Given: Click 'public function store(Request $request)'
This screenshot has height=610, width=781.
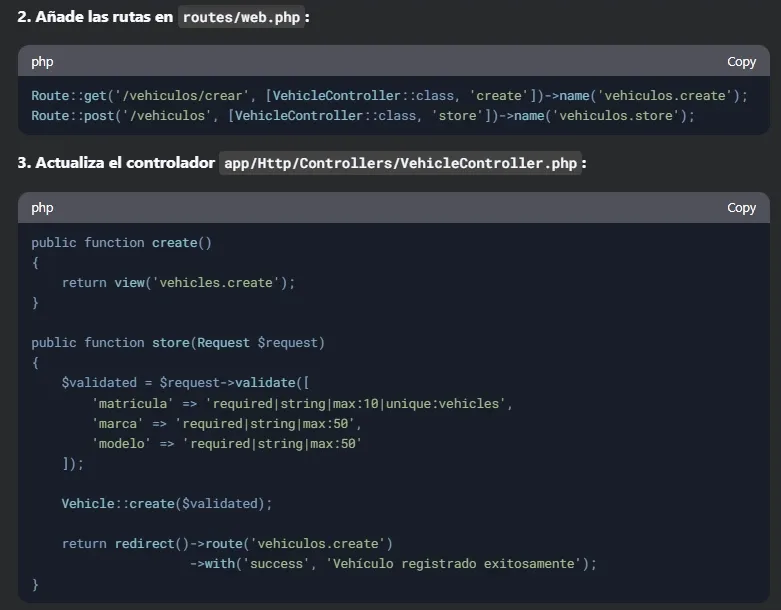Looking at the screenshot, I should (178, 343).
